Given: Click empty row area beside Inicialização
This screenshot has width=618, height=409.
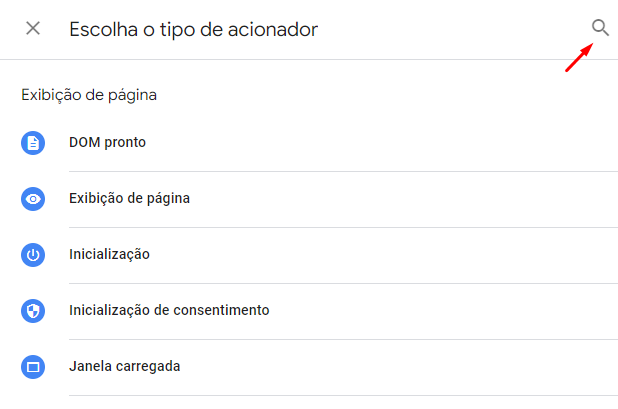Looking at the screenshot, I should pos(383,255).
